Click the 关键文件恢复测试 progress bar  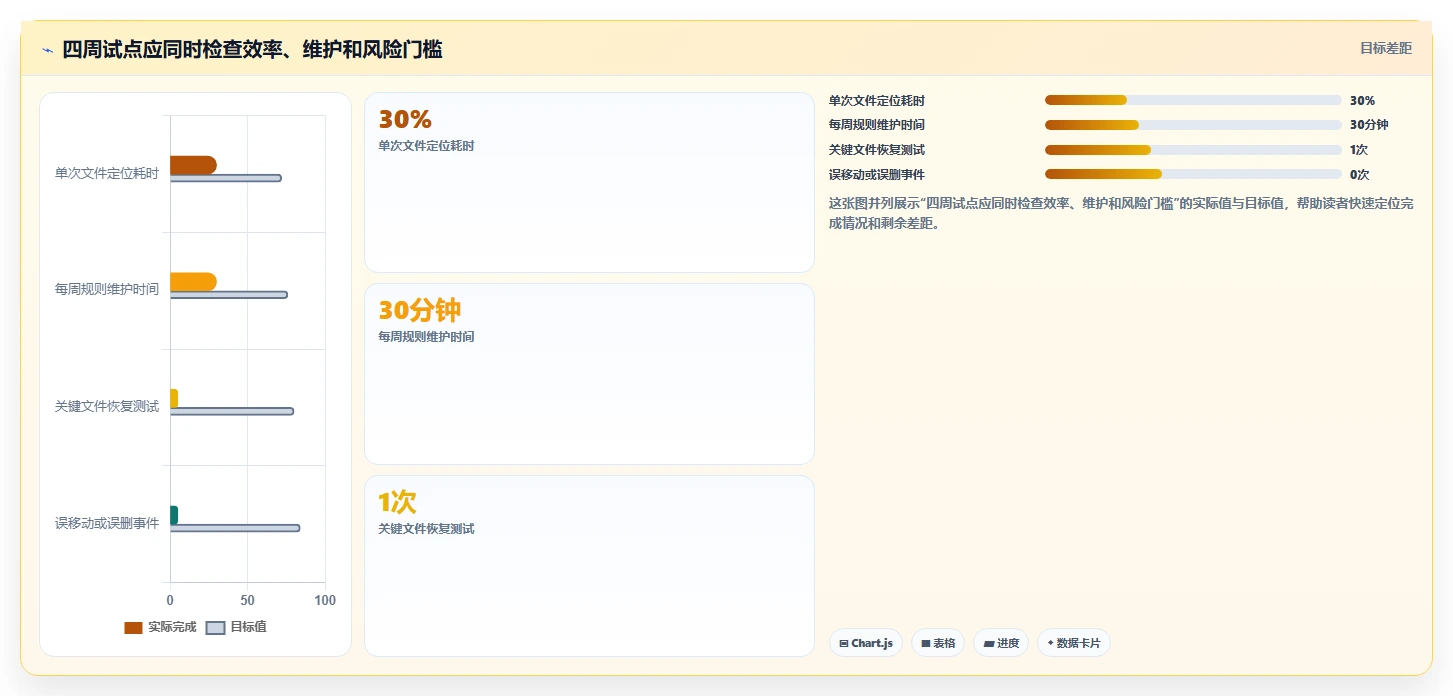(1193, 150)
